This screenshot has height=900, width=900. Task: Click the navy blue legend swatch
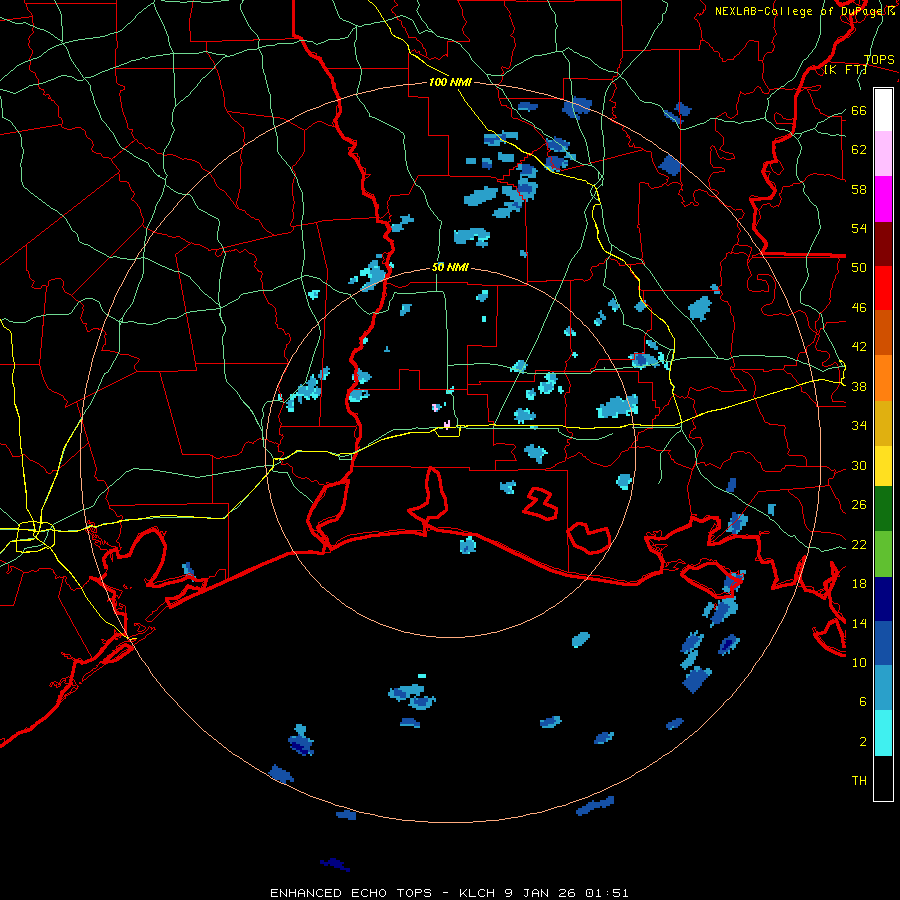click(883, 599)
